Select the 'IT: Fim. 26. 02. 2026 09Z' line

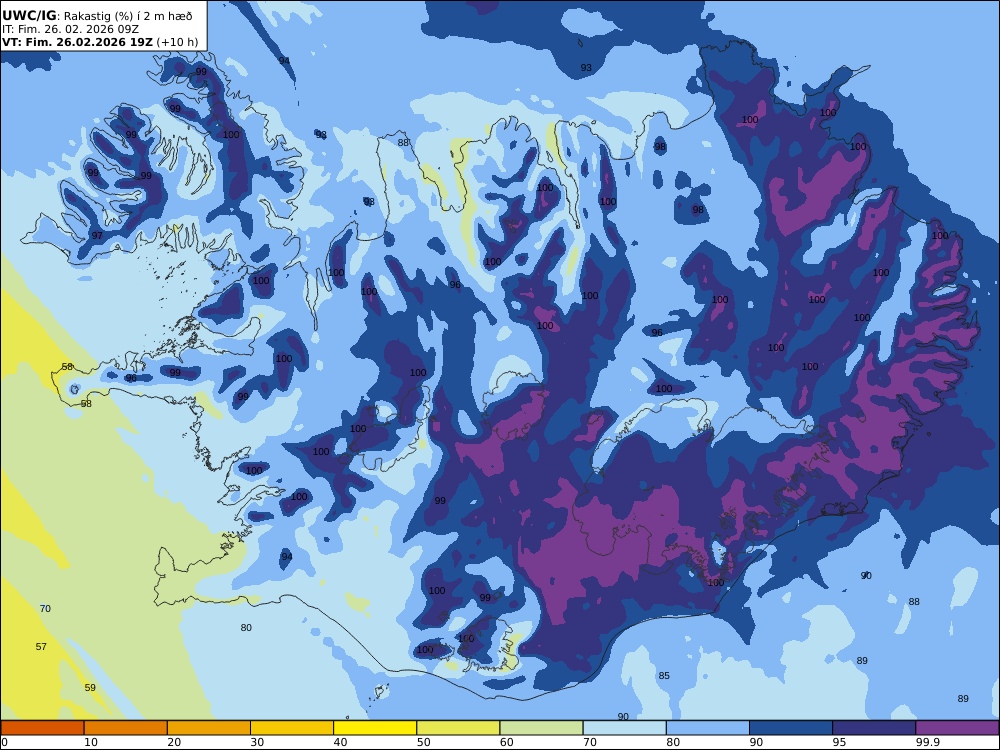pyautogui.click(x=70, y=29)
